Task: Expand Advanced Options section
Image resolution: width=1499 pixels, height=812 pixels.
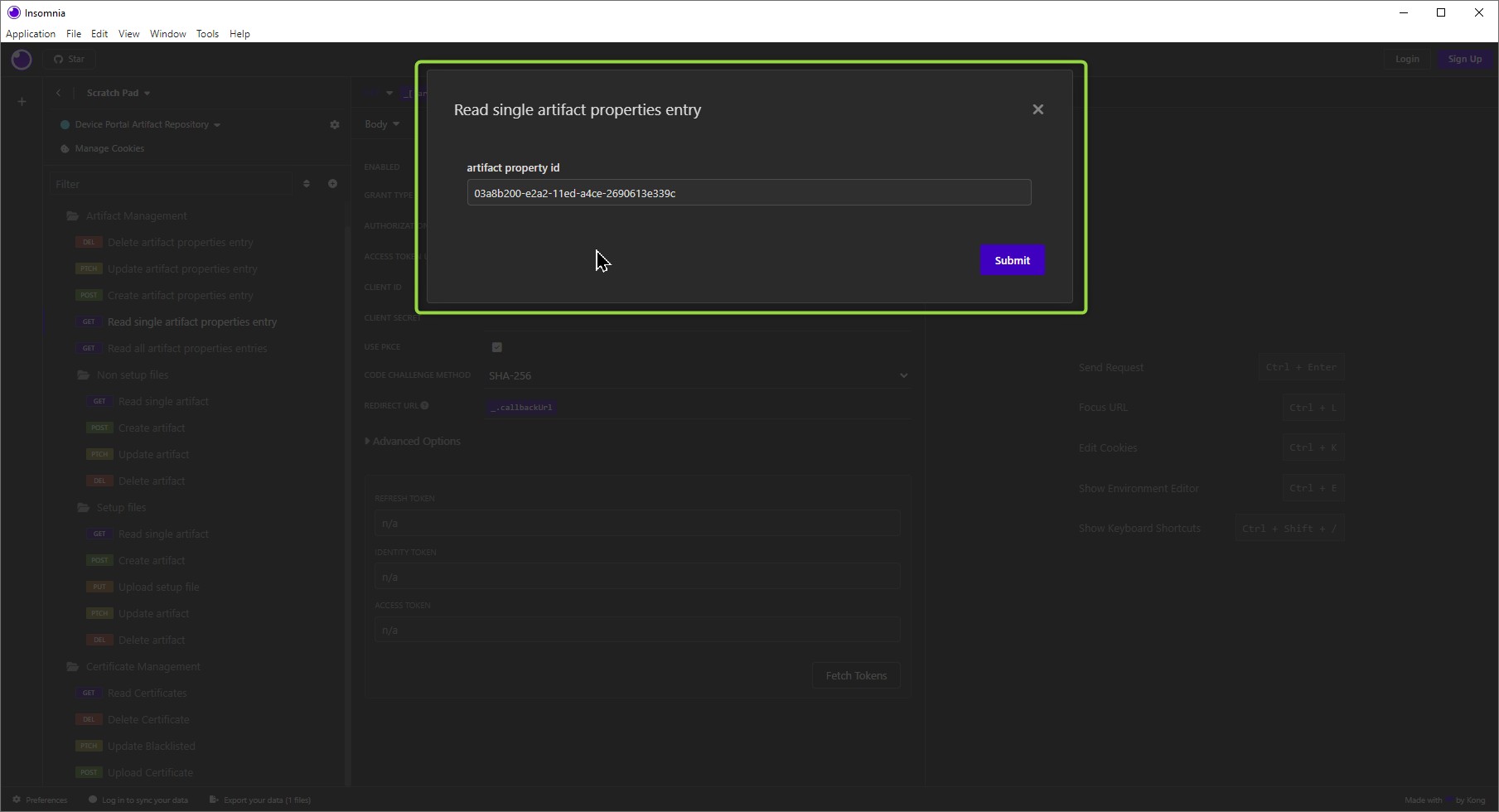Action: (x=413, y=442)
